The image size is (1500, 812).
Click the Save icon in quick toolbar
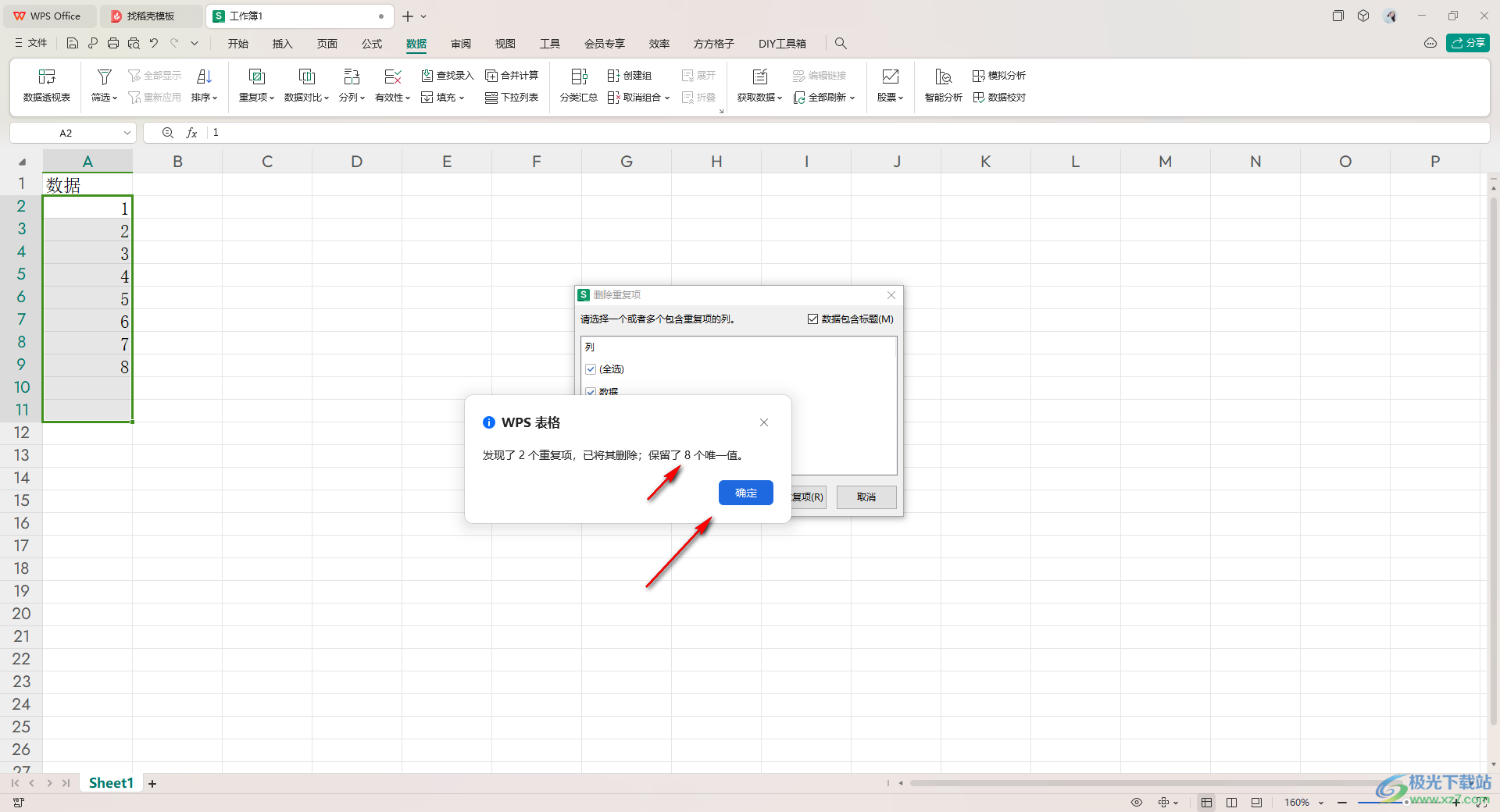pos(73,44)
